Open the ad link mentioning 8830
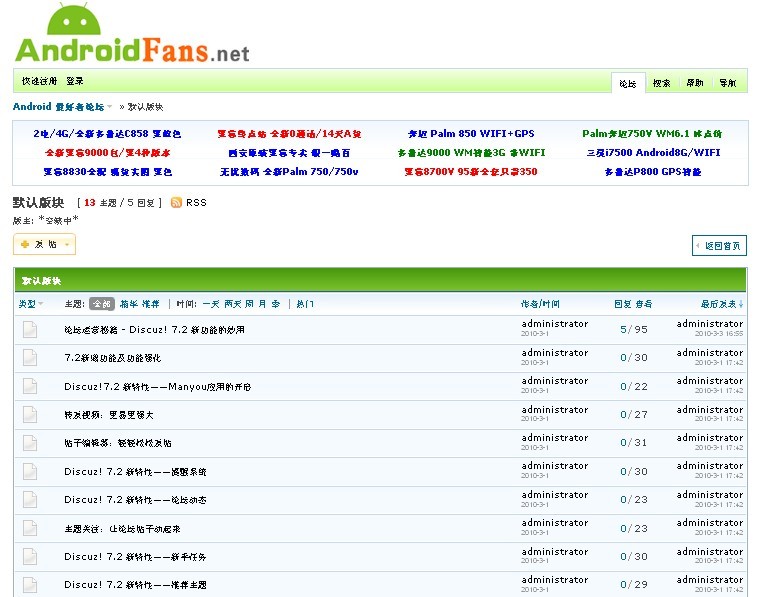The width and height of the screenshot is (759, 597). tap(107, 171)
